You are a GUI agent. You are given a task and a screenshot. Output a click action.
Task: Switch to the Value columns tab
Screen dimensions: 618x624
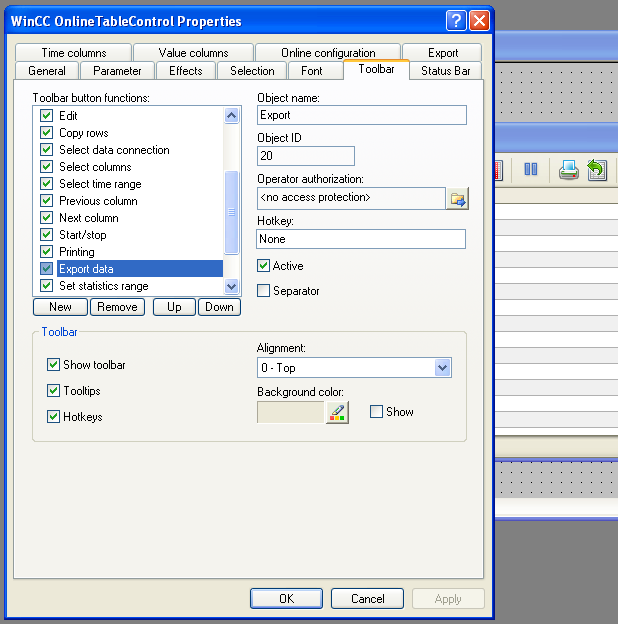tap(193, 53)
